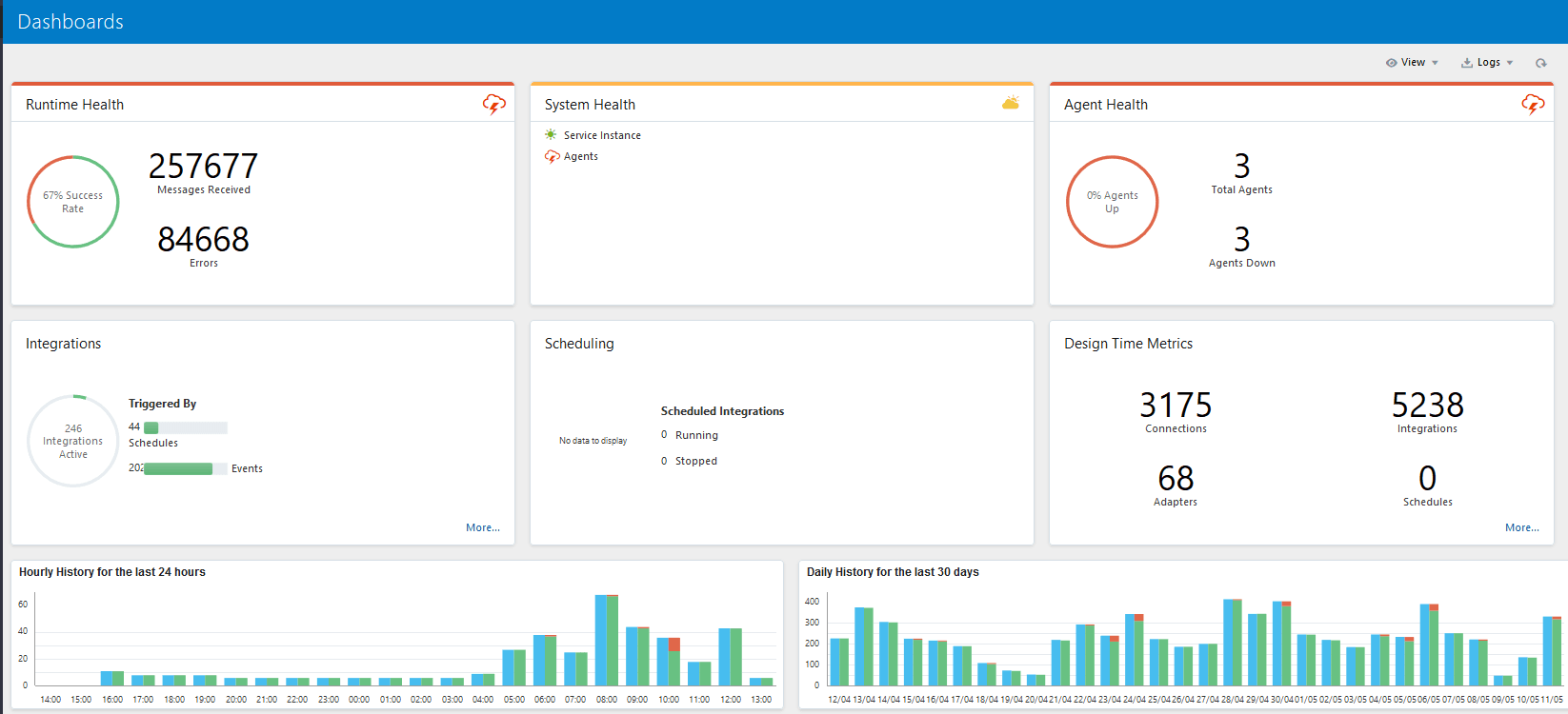Click the 13/04 bar in daily history
The image size is (1568, 714).
click(x=864, y=646)
